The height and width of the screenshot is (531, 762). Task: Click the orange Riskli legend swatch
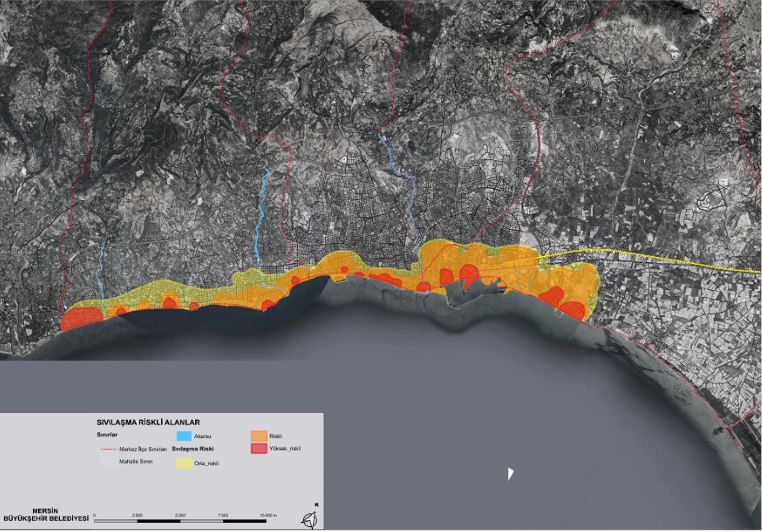[x=258, y=437]
